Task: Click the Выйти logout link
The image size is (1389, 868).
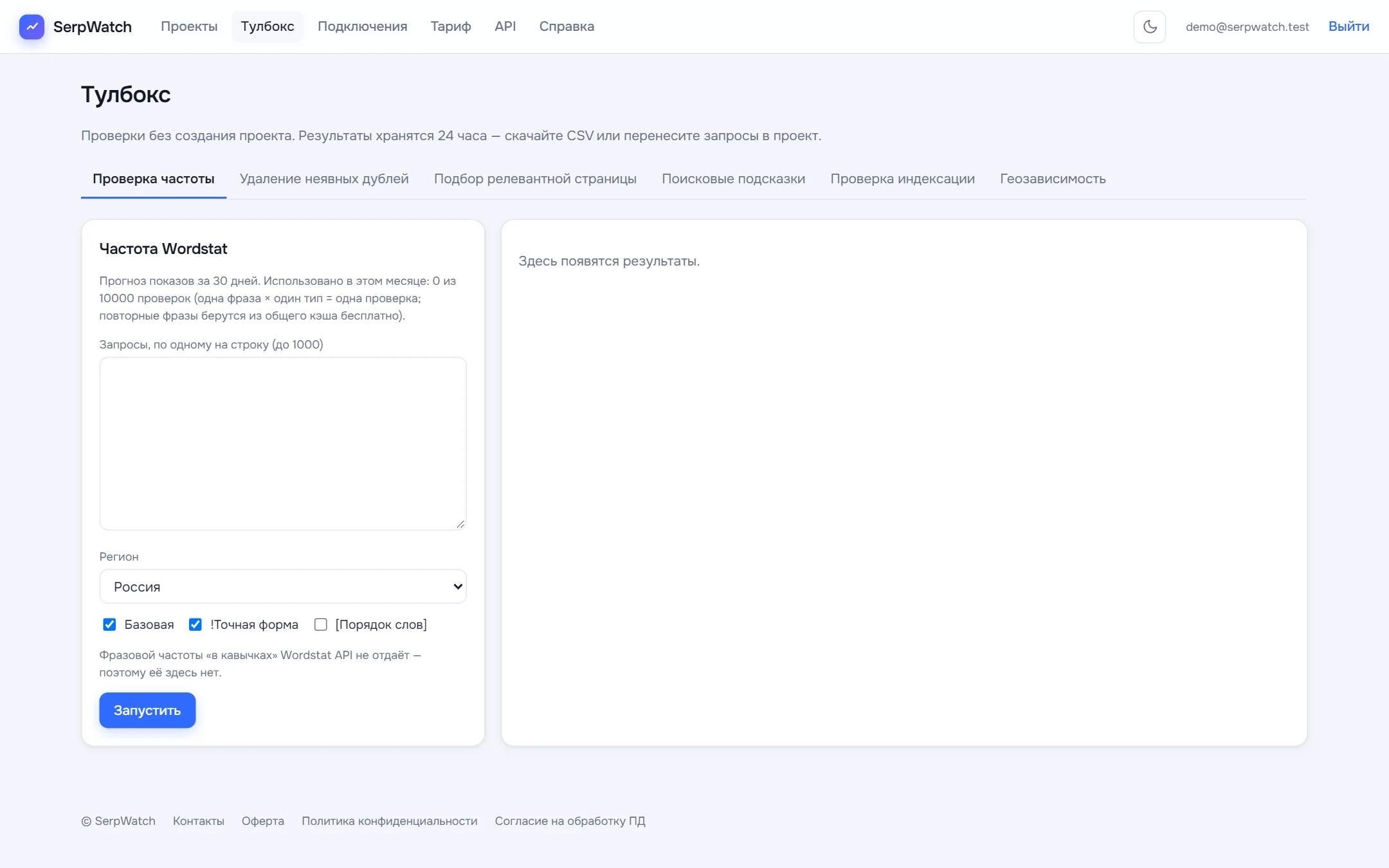Action: tap(1348, 26)
